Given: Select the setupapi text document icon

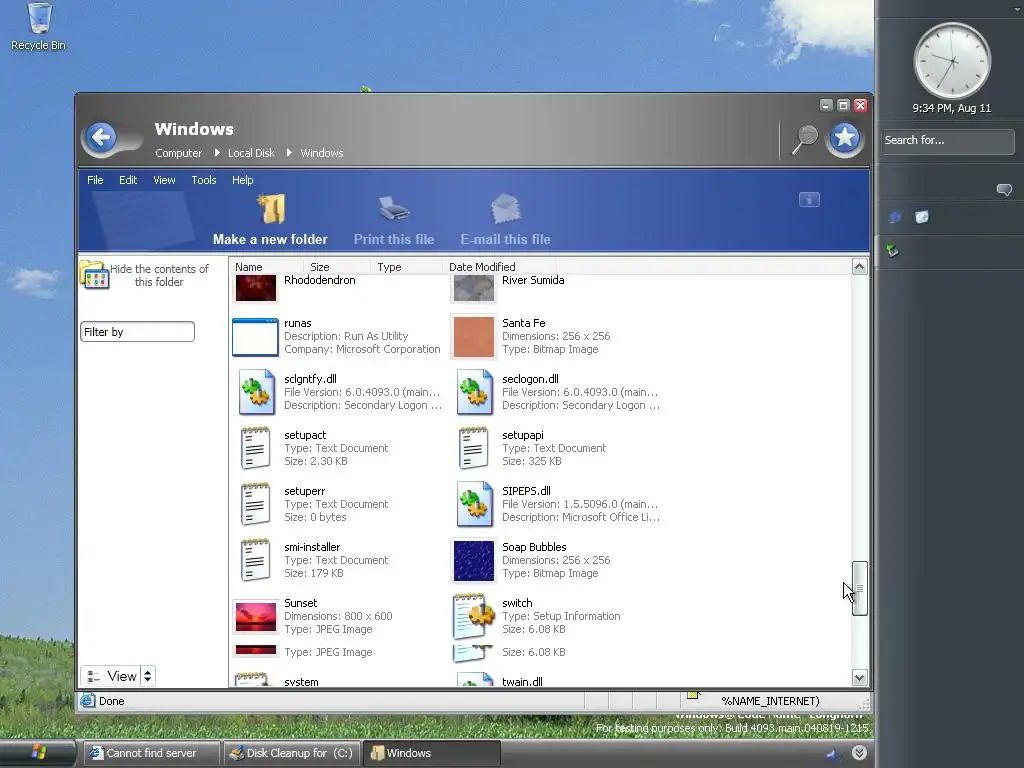Looking at the screenshot, I should [473, 448].
